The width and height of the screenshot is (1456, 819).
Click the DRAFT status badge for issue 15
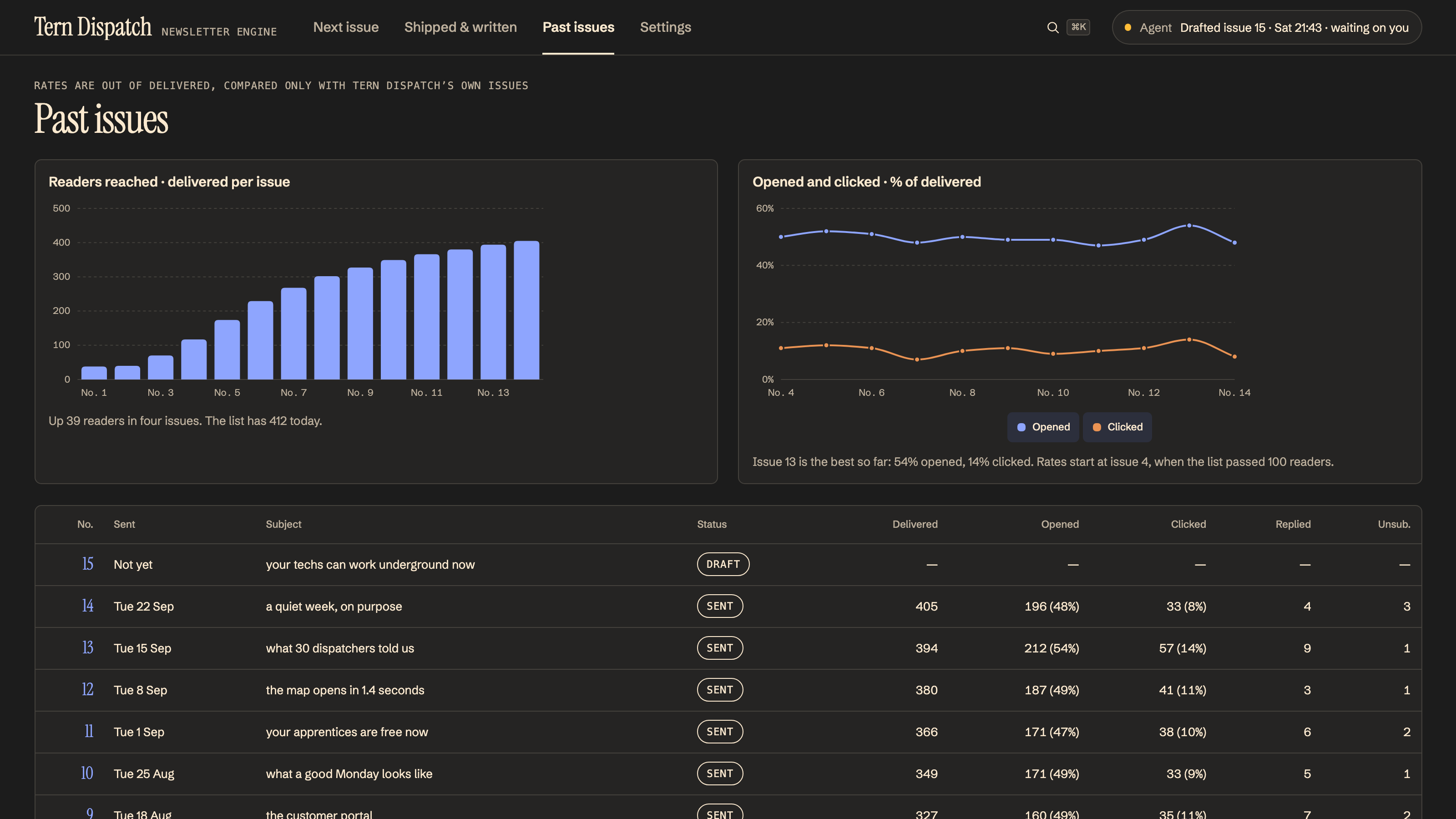(723, 564)
